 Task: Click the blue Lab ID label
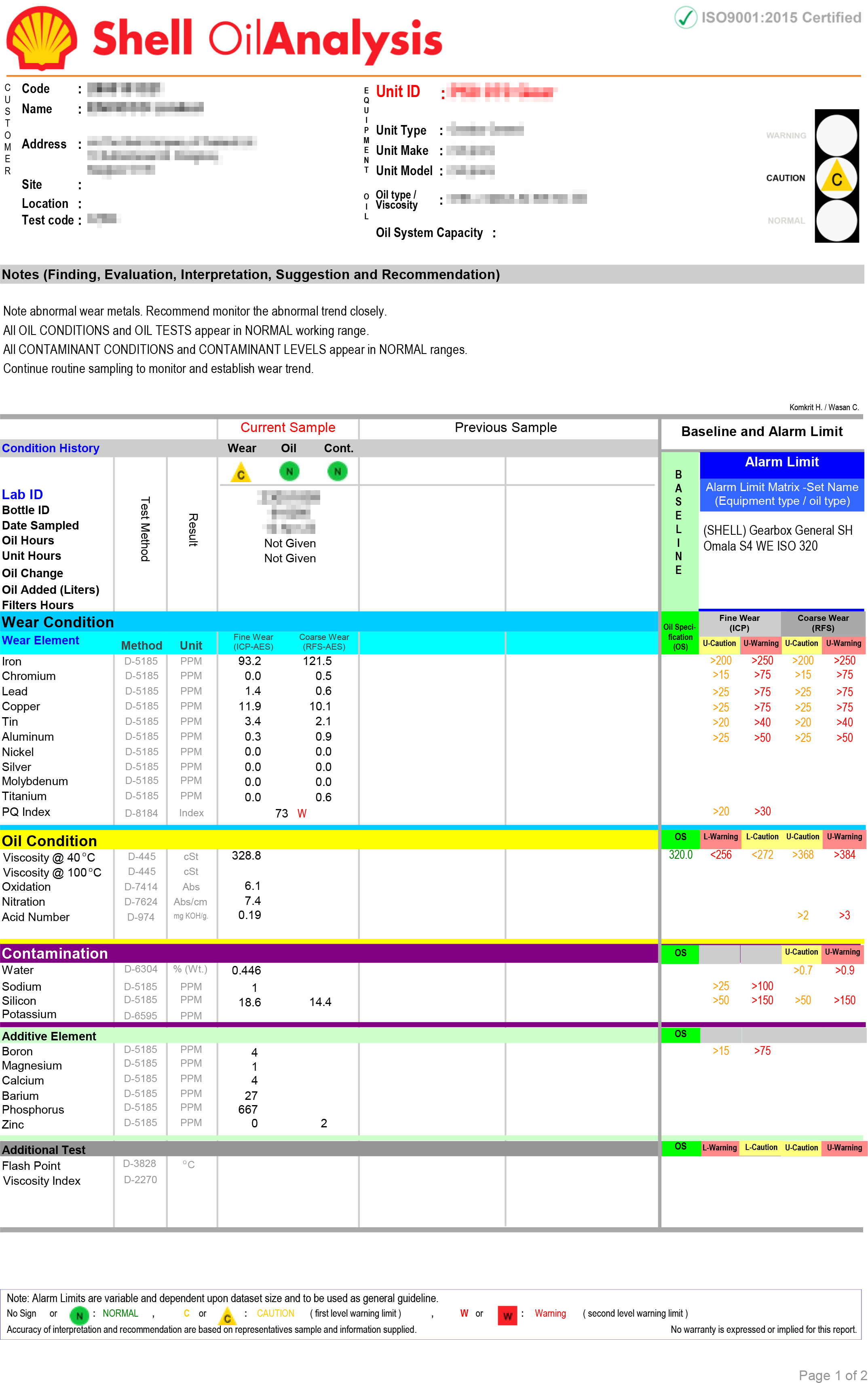[22, 494]
